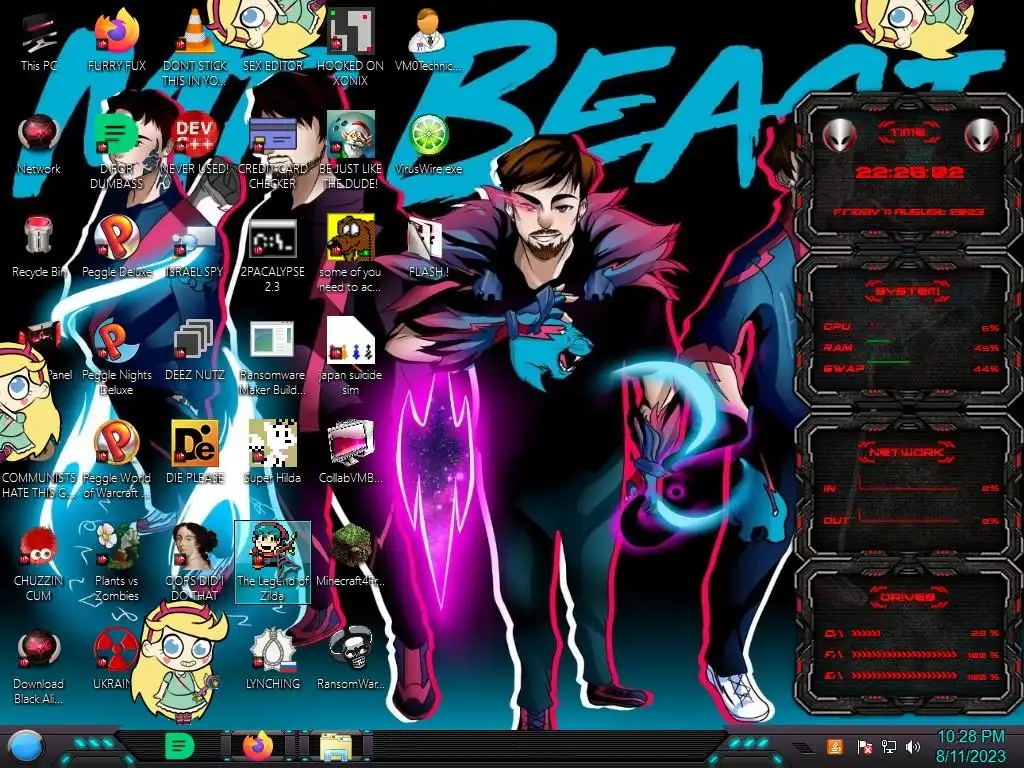The image size is (1024, 768).
Task: Open the RansomWar... skull icon
Action: pos(351,657)
